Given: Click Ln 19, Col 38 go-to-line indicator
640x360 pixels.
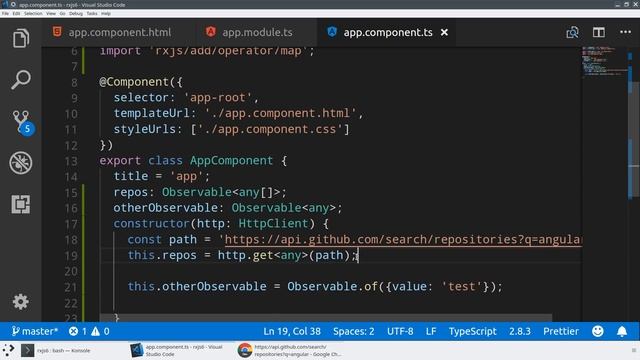Looking at the screenshot, I should pos(292,331).
